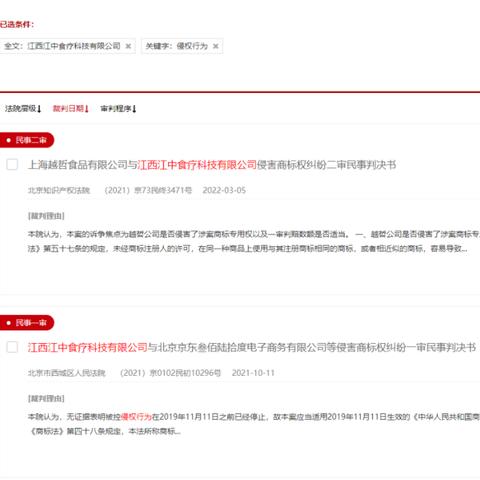Click the 全文: 江西江中食疗科技有限公司 filter chip
This screenshot has height=480, width=480.
point(68,46)
